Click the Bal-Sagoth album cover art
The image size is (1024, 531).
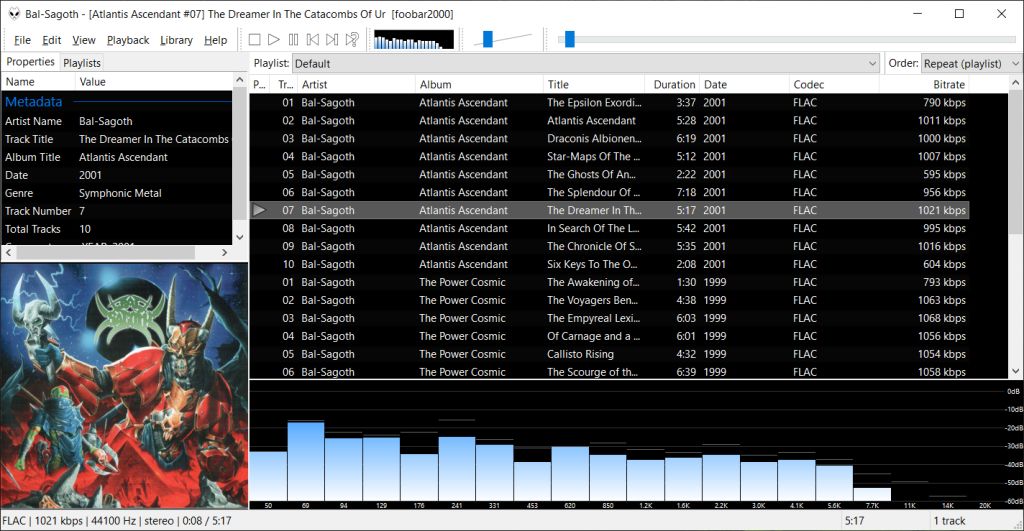tap(124, 385)
